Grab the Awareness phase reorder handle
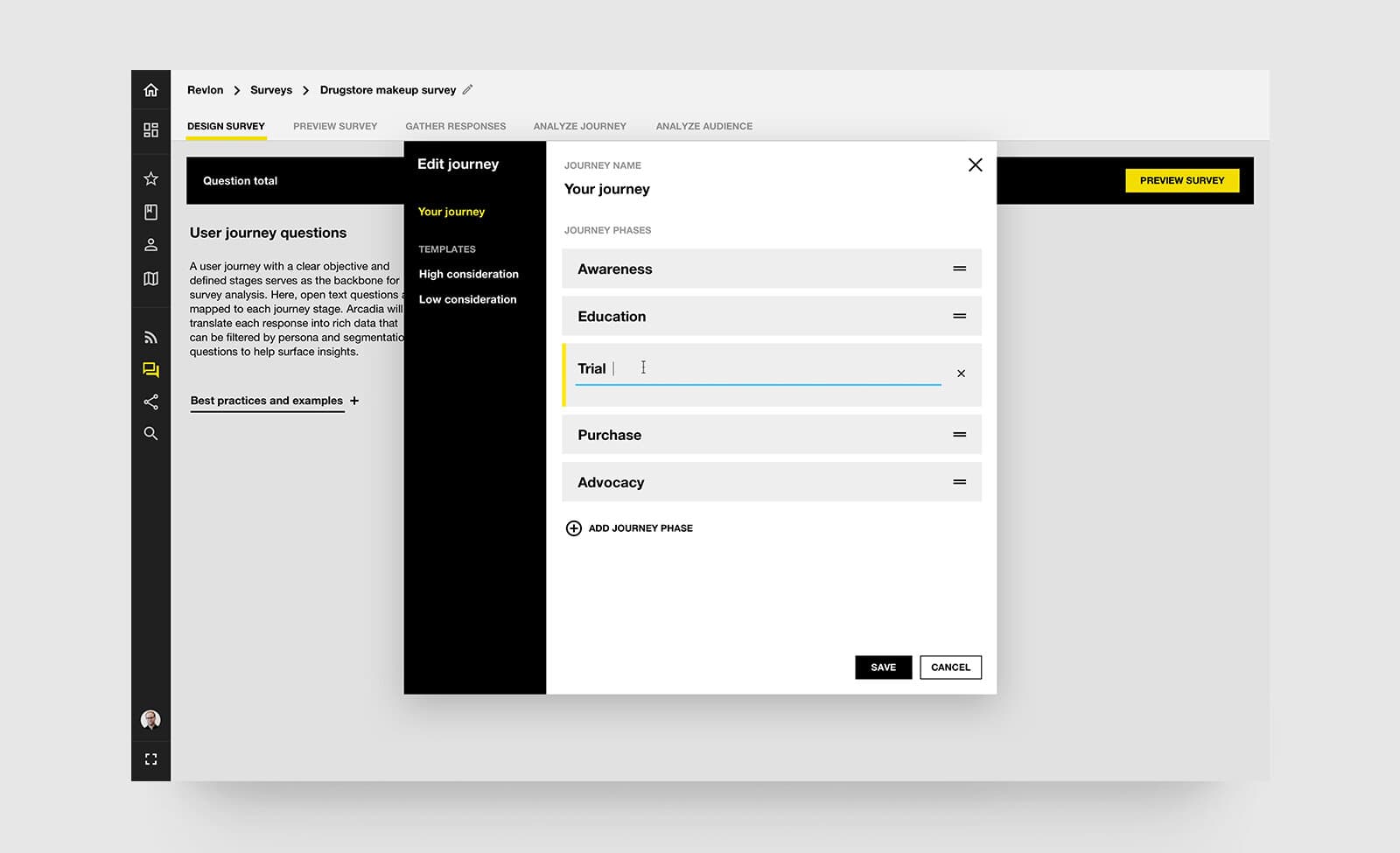The image size is (1400, 853). pos(959,269)
